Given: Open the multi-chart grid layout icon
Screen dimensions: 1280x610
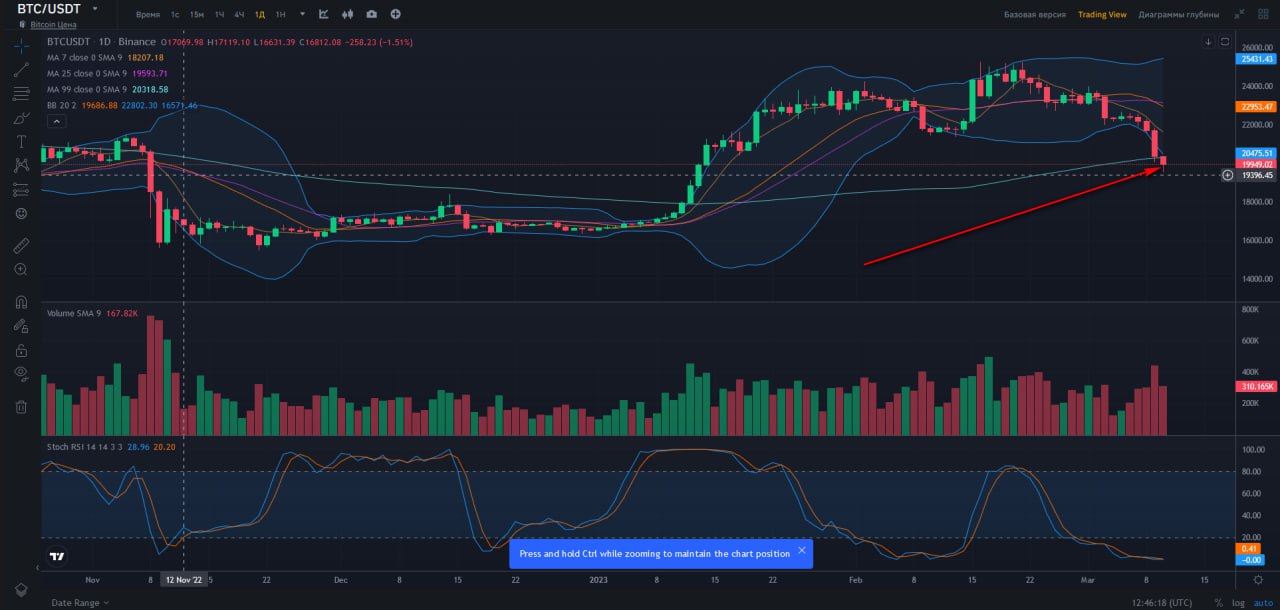Looking at the screenshot, I should tap(1265, 14).
